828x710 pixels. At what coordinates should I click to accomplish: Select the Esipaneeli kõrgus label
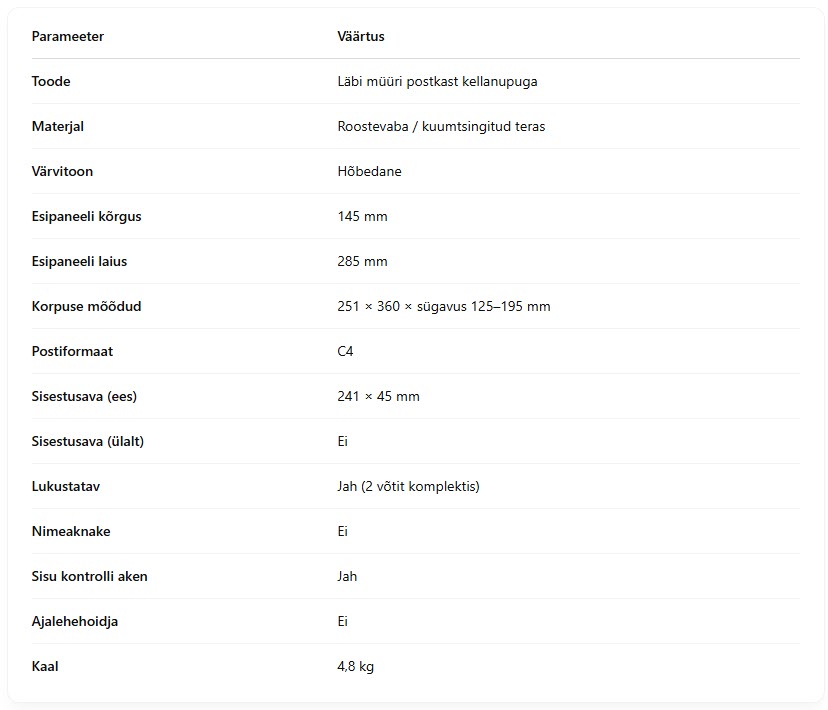pyautogui.click(x=87, y=216)
